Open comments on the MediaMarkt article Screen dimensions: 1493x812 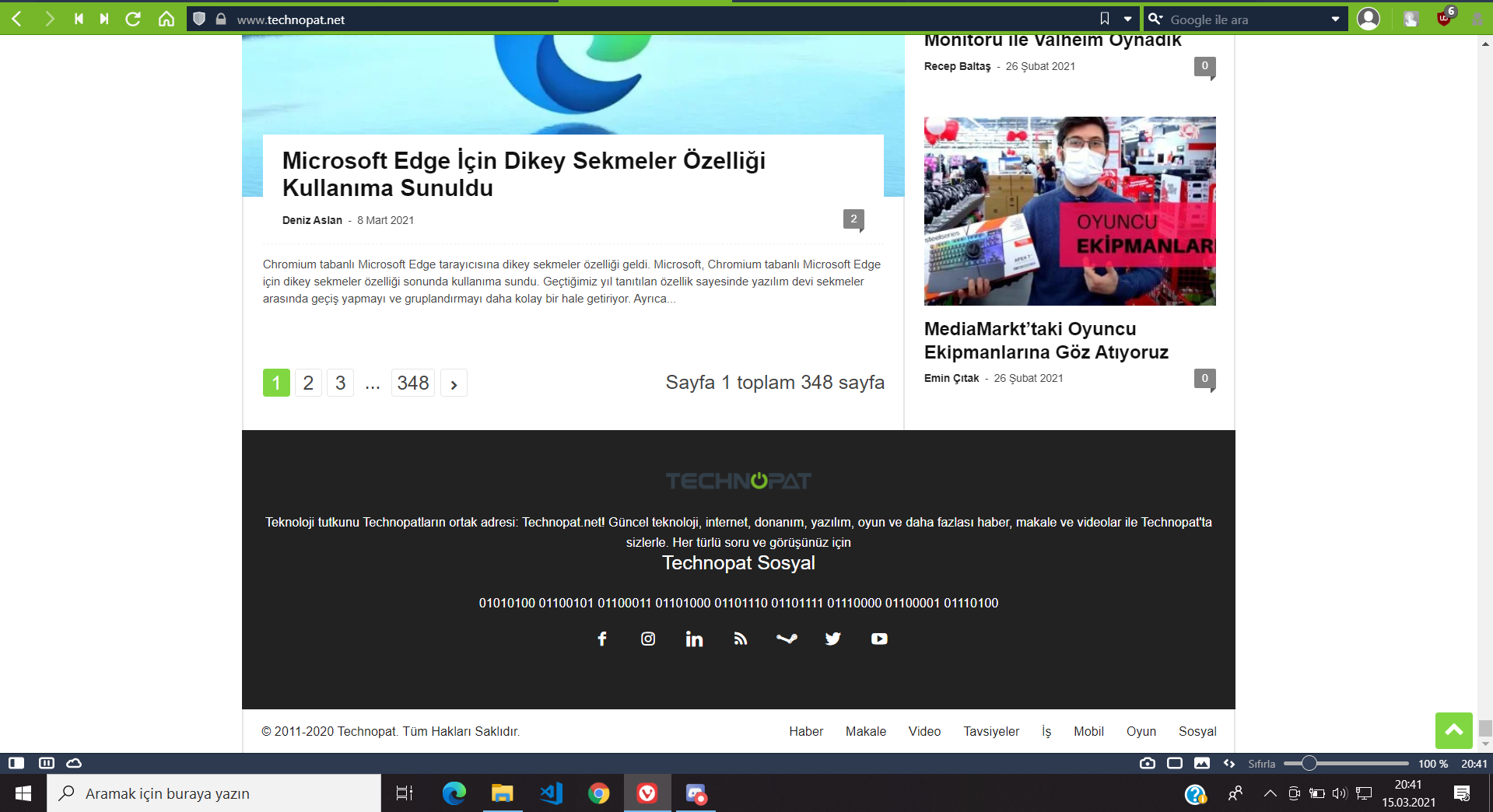[x=1204, y=379]
